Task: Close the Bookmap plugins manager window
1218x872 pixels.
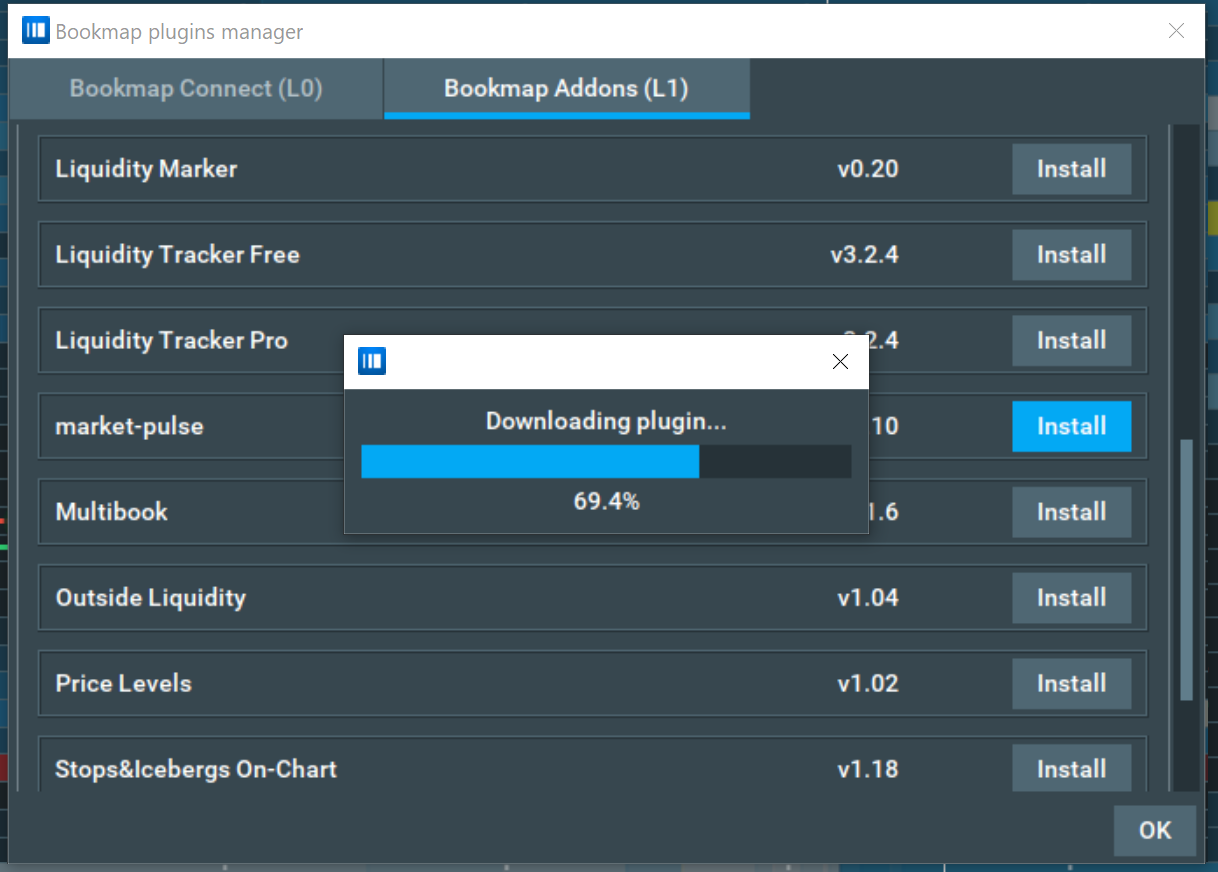Action: (1177, 31)
